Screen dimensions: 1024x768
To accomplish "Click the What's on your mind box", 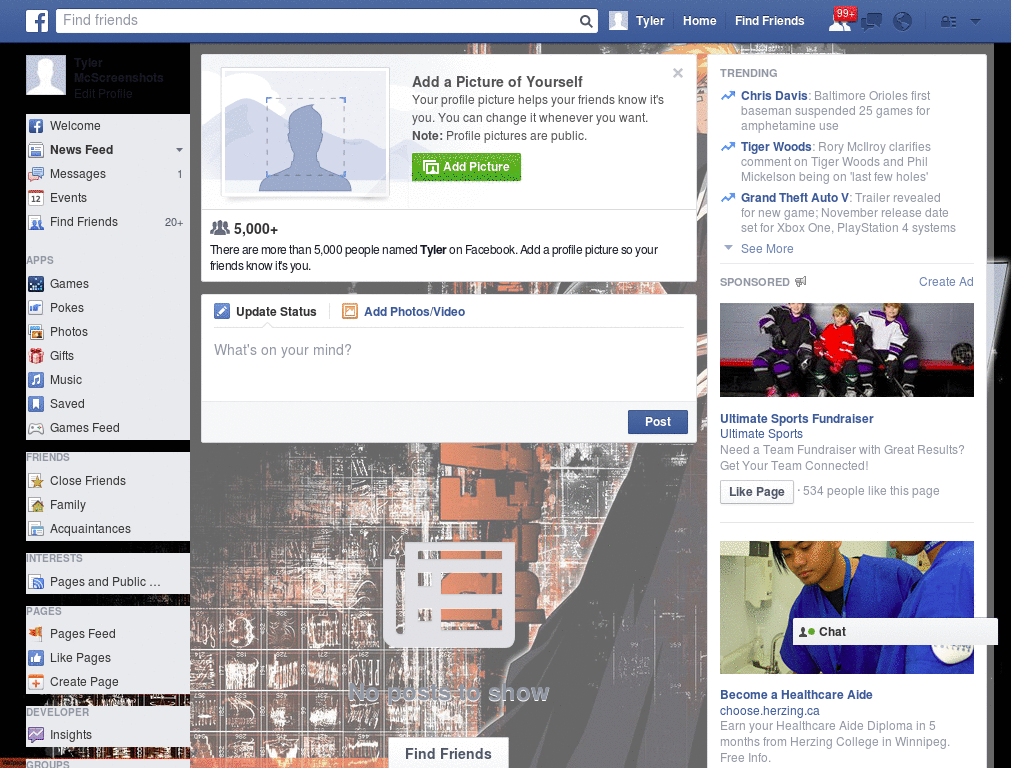I will (x=449, y=364).
